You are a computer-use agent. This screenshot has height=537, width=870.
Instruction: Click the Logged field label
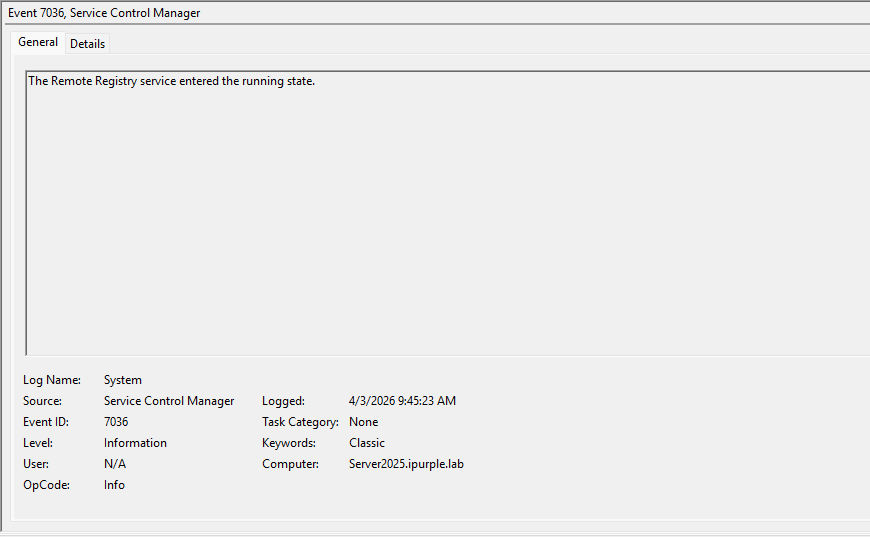(283, 401)
